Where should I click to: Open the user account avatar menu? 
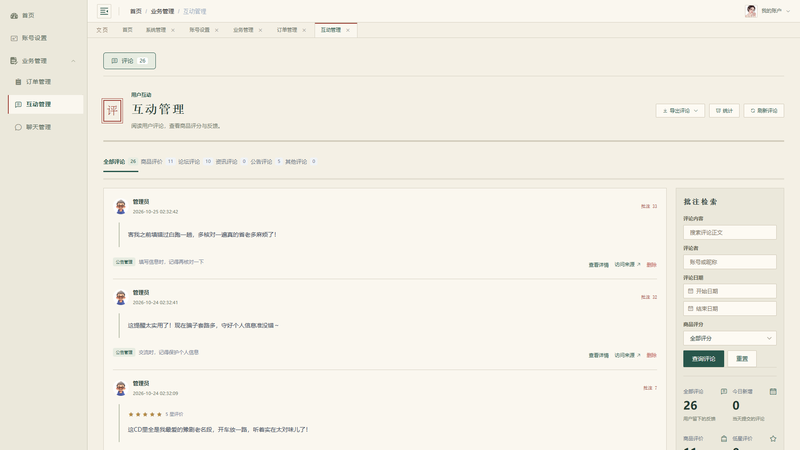pyautogui.click(x=751, y=11)
